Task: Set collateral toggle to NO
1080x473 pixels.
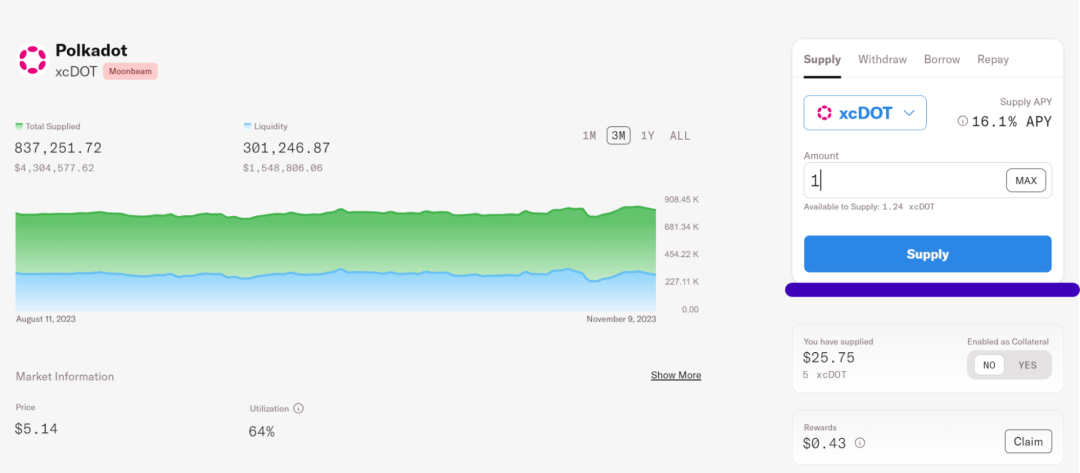Action: pyautogui.click(x=988, y=365)
